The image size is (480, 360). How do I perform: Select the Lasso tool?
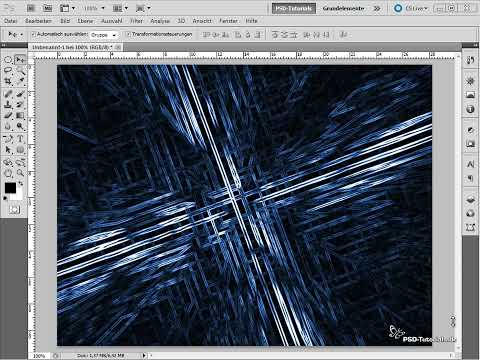[8, 70]
